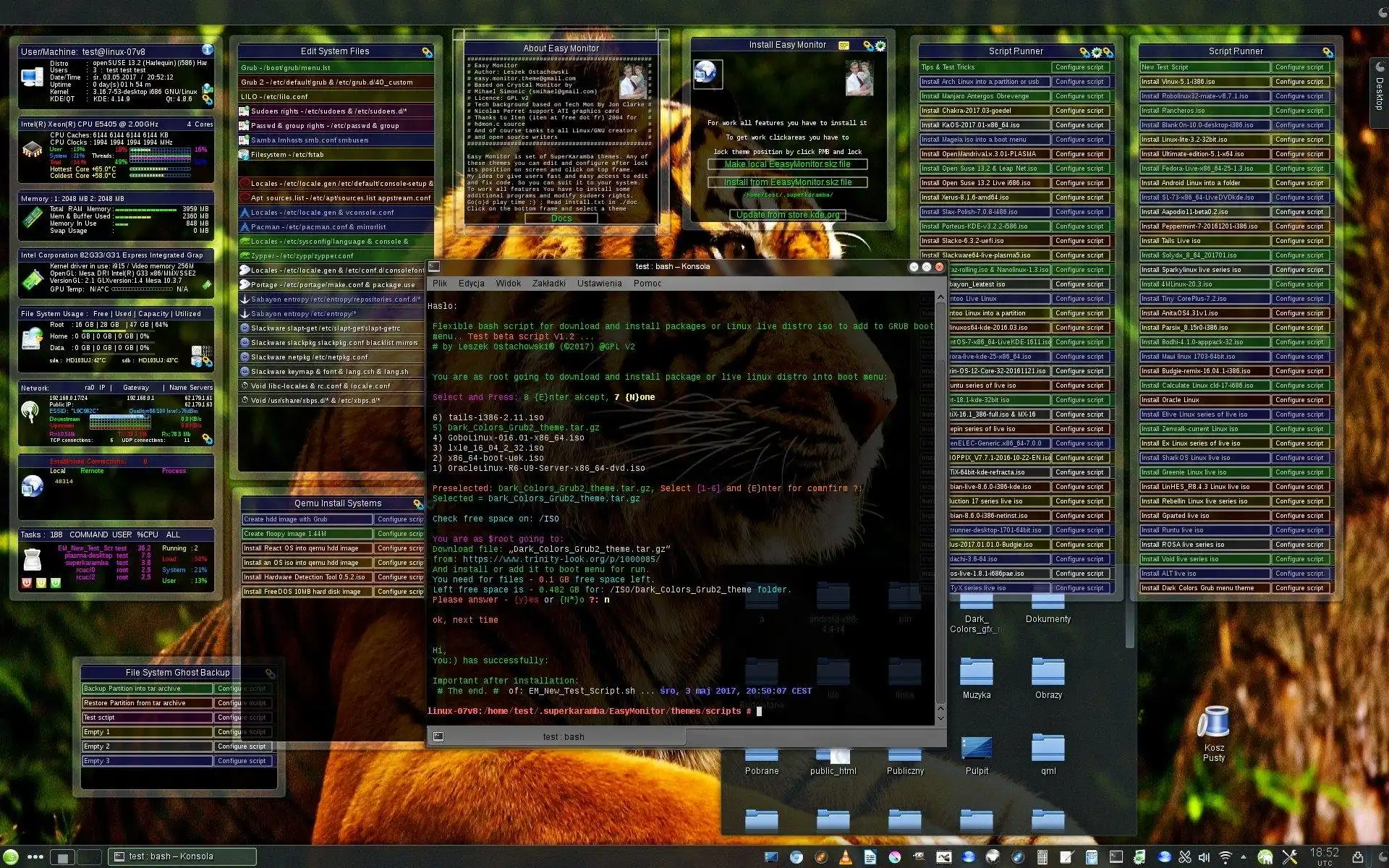The width and height of the screenshot is (1389, 868).
Task: Open the Pomoc menu in Konsola
Action: pyautogui.click(x=647, y=284)
